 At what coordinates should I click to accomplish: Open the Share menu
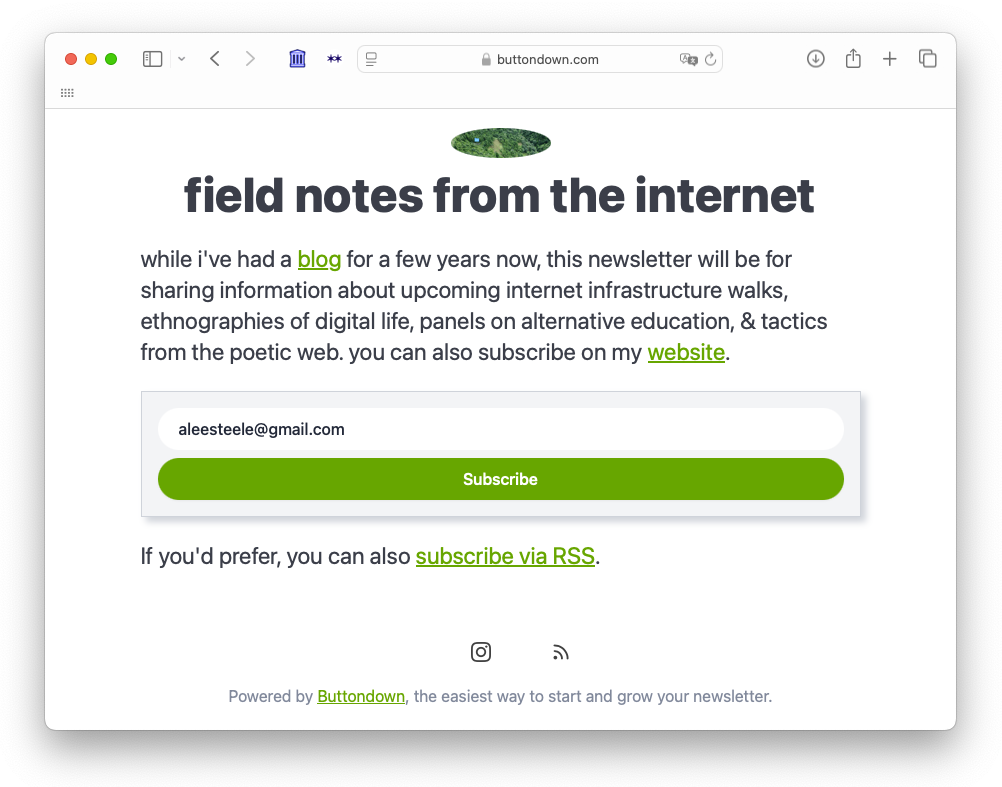pyautogui.click(x=853, y=60)
